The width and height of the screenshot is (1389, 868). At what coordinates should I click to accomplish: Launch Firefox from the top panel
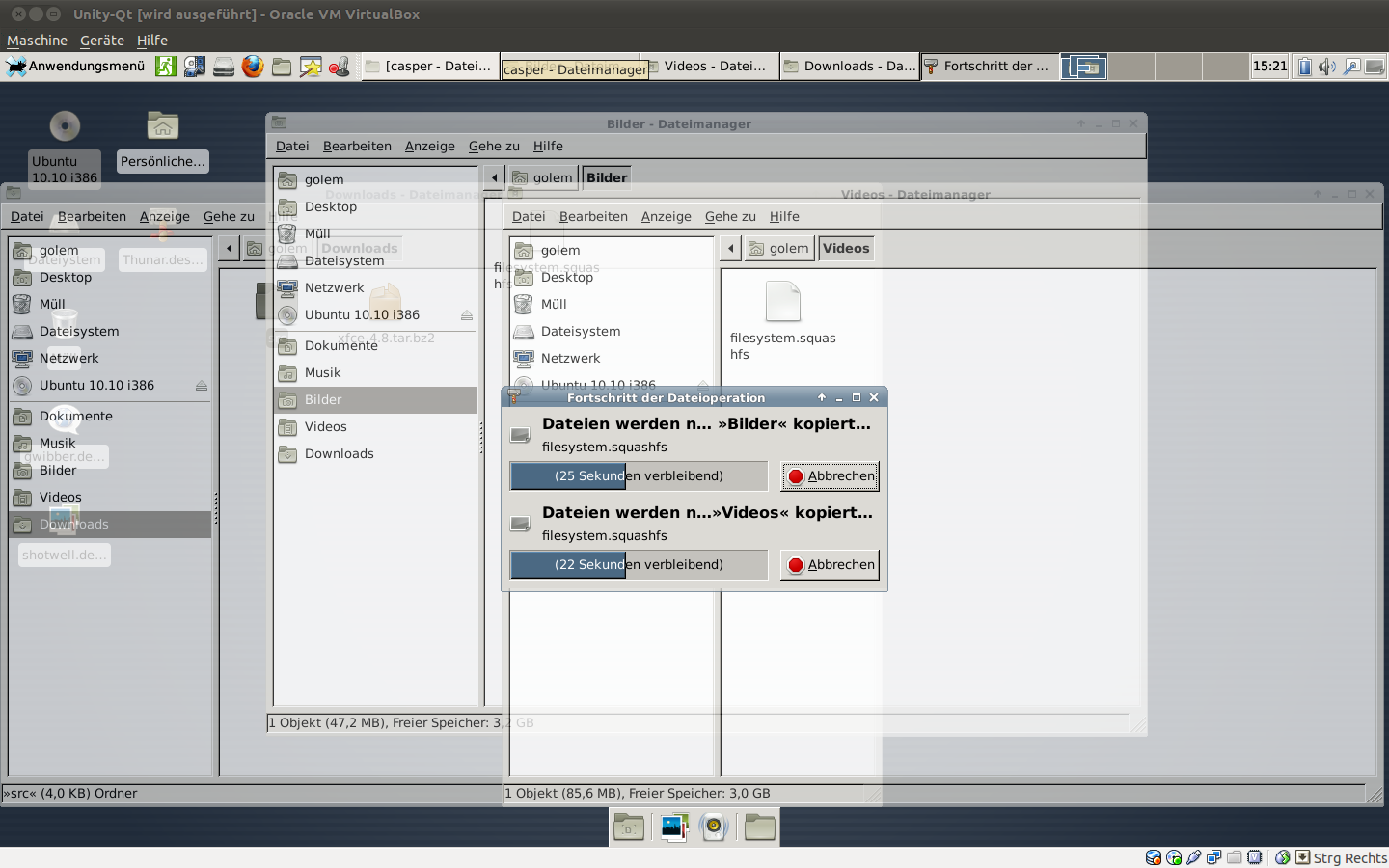coord(253,67)
